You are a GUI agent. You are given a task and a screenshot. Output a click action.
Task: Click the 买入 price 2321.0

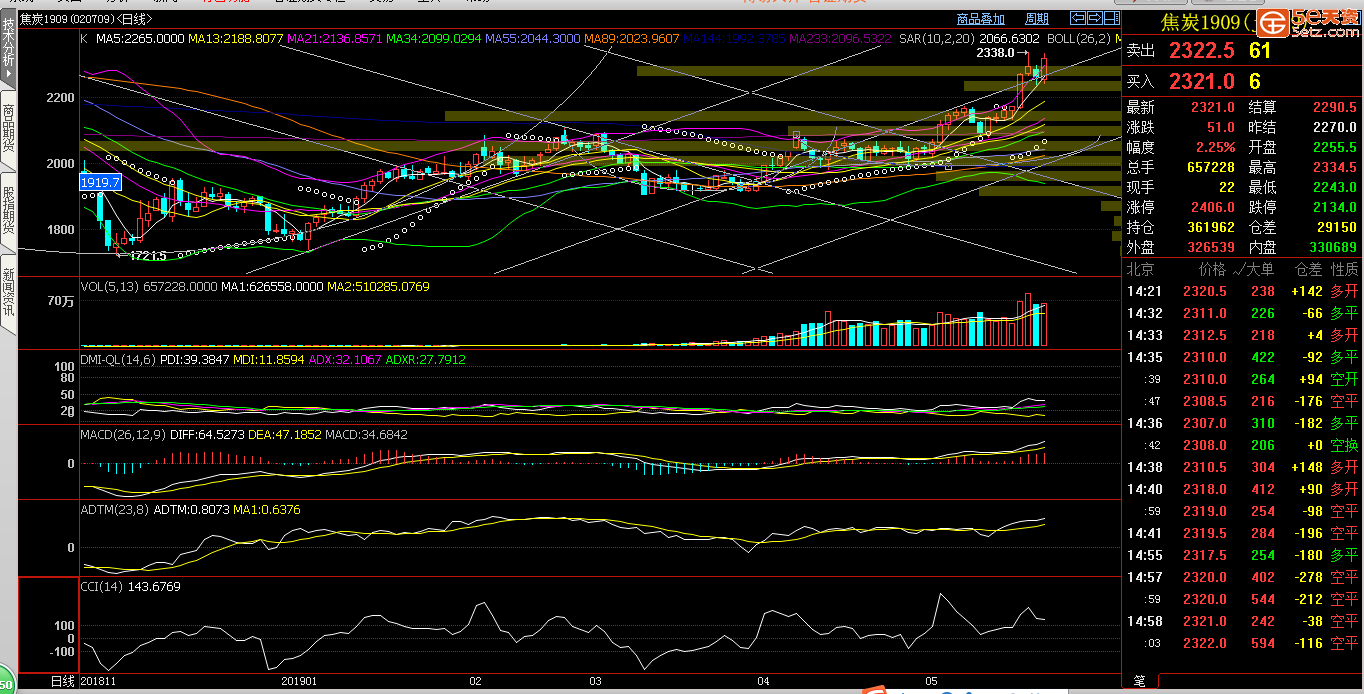(x=1202, y=82)
